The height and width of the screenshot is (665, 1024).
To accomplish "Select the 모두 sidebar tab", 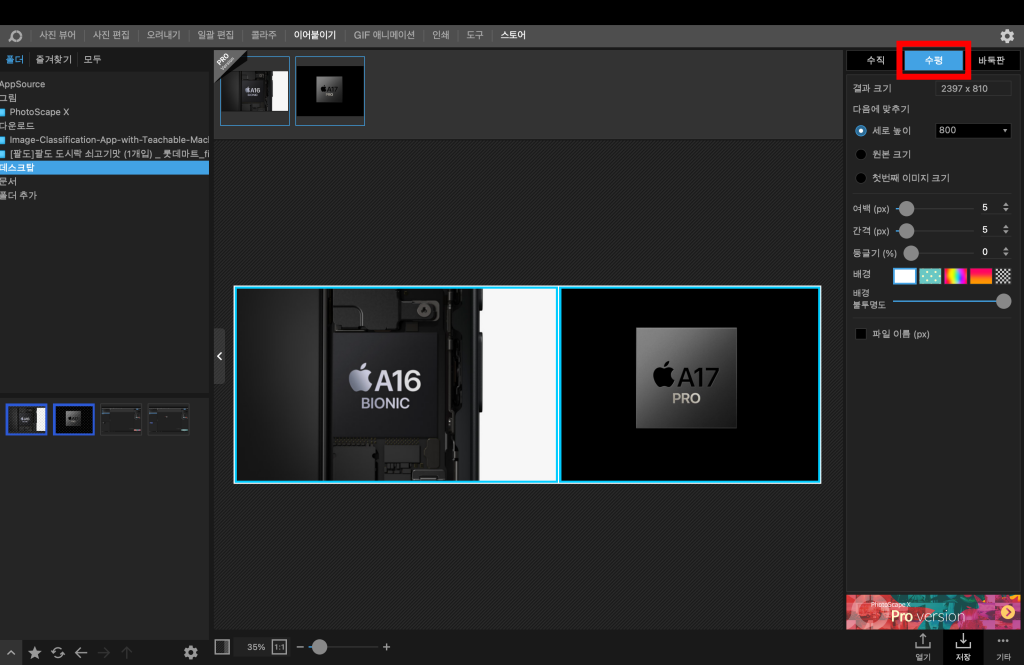I will point(92,59).
